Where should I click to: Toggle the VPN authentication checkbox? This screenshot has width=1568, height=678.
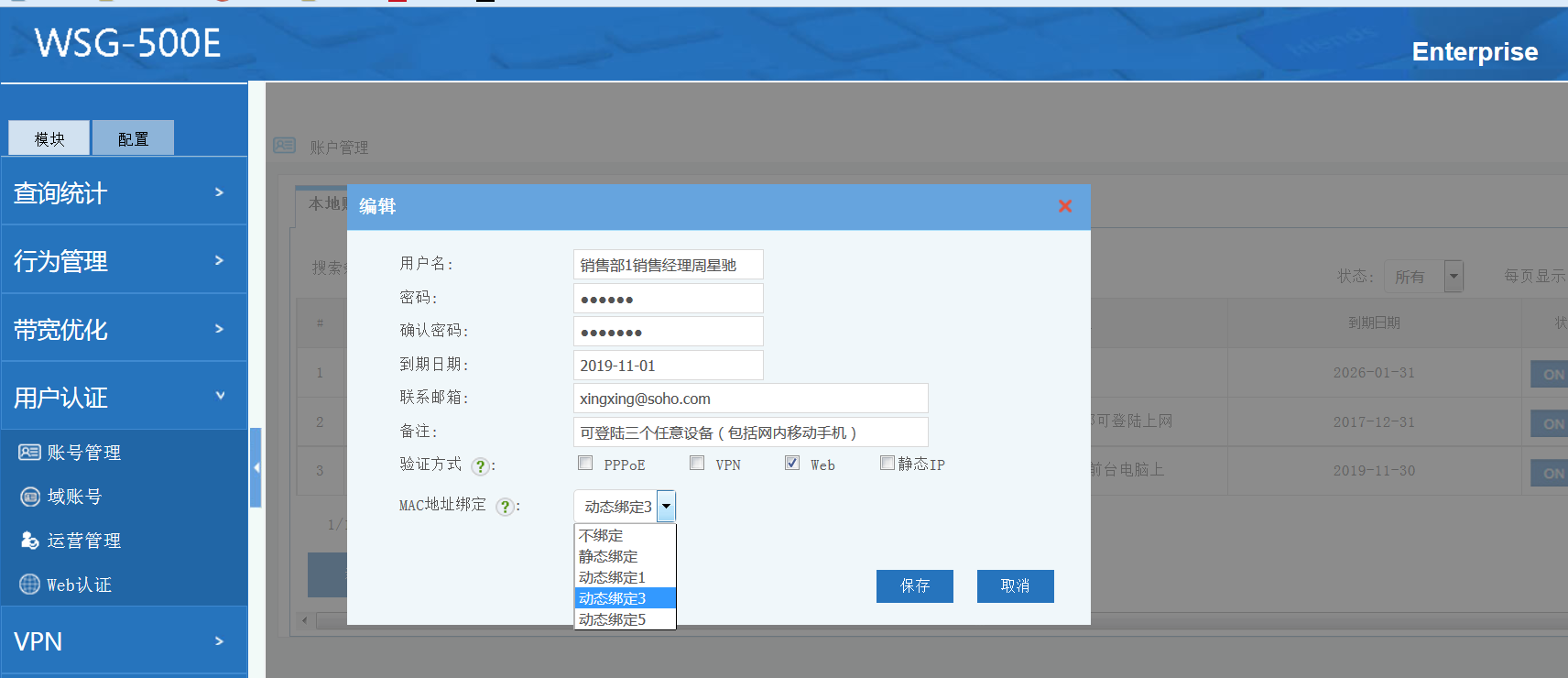point(697,464)
